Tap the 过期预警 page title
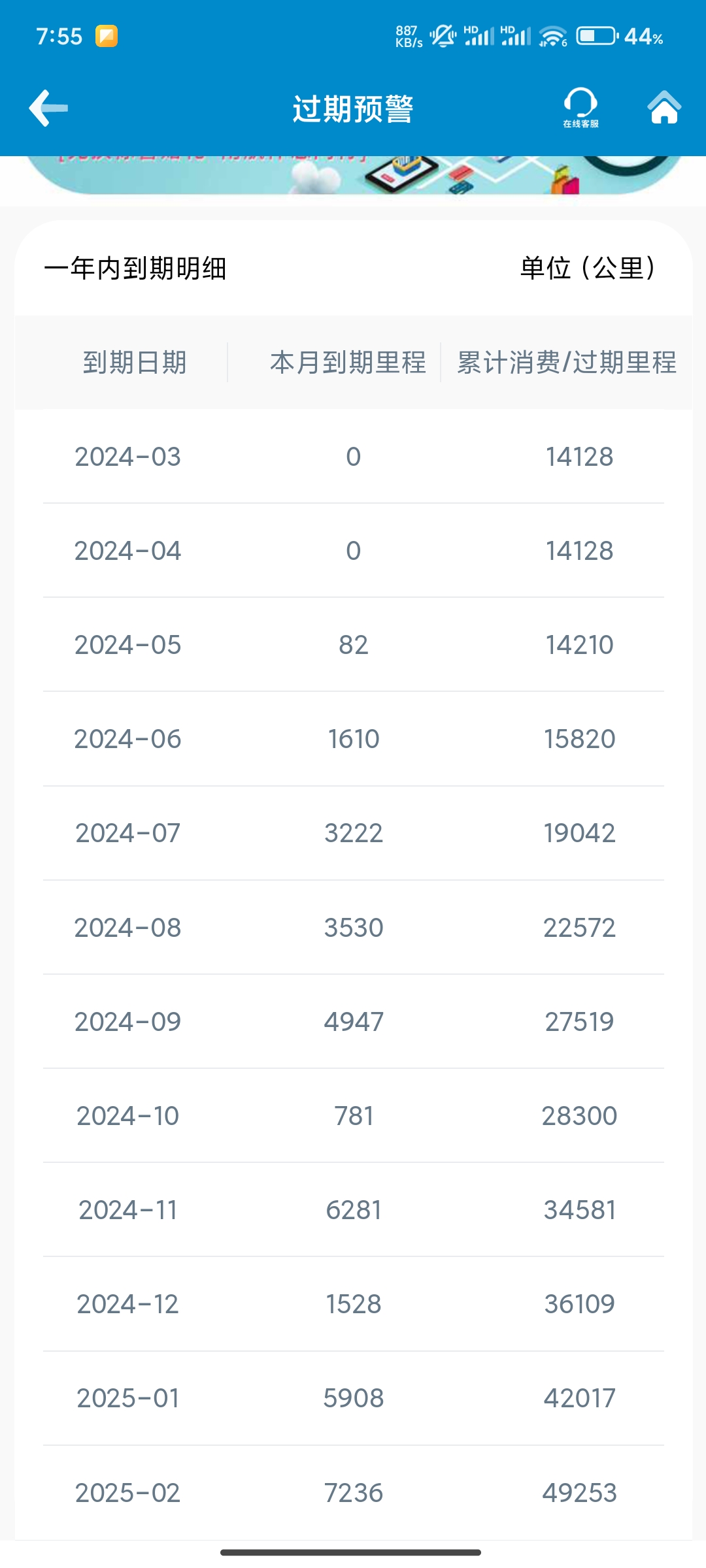706x1568 pixels. tap(353, 108)
